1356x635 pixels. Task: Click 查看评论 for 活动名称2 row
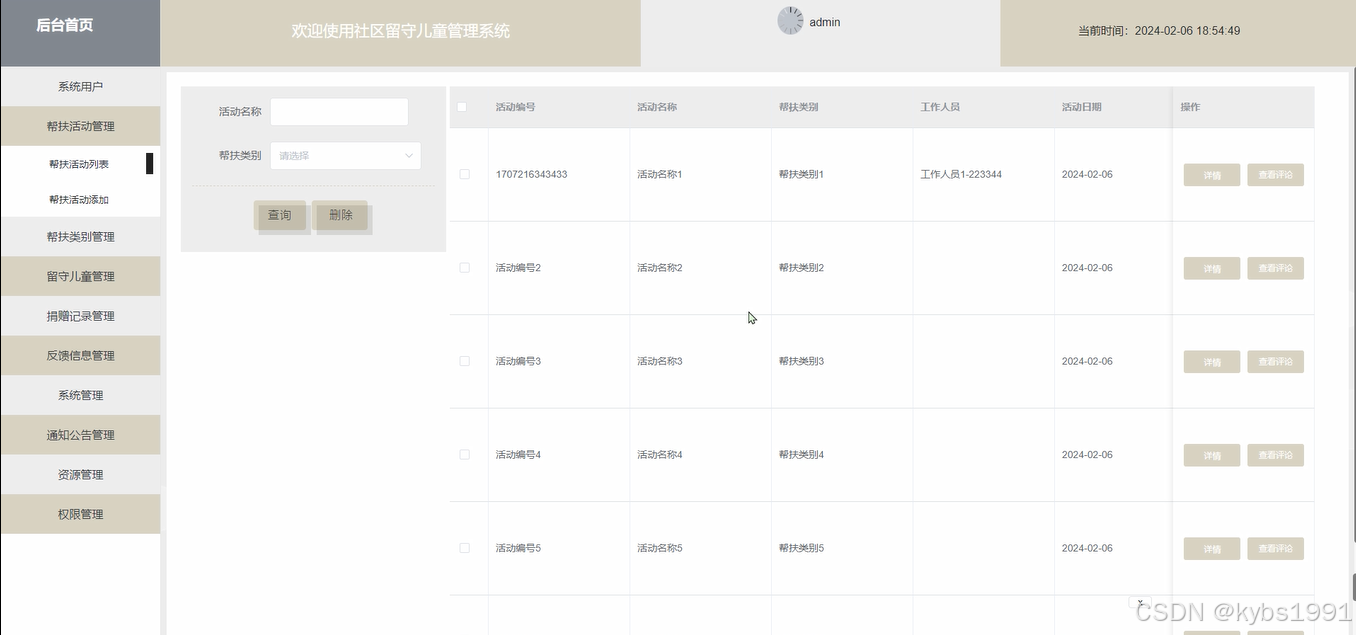click(1275, 268)
